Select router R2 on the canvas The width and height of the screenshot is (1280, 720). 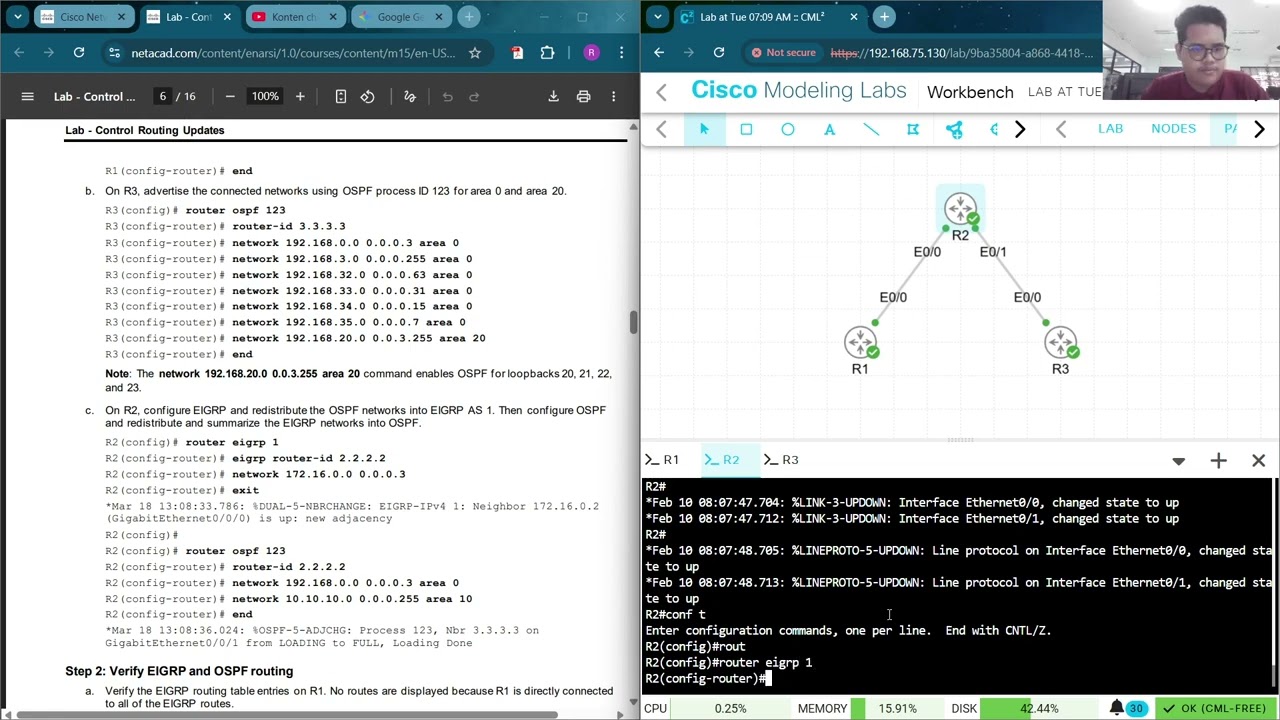960,209
